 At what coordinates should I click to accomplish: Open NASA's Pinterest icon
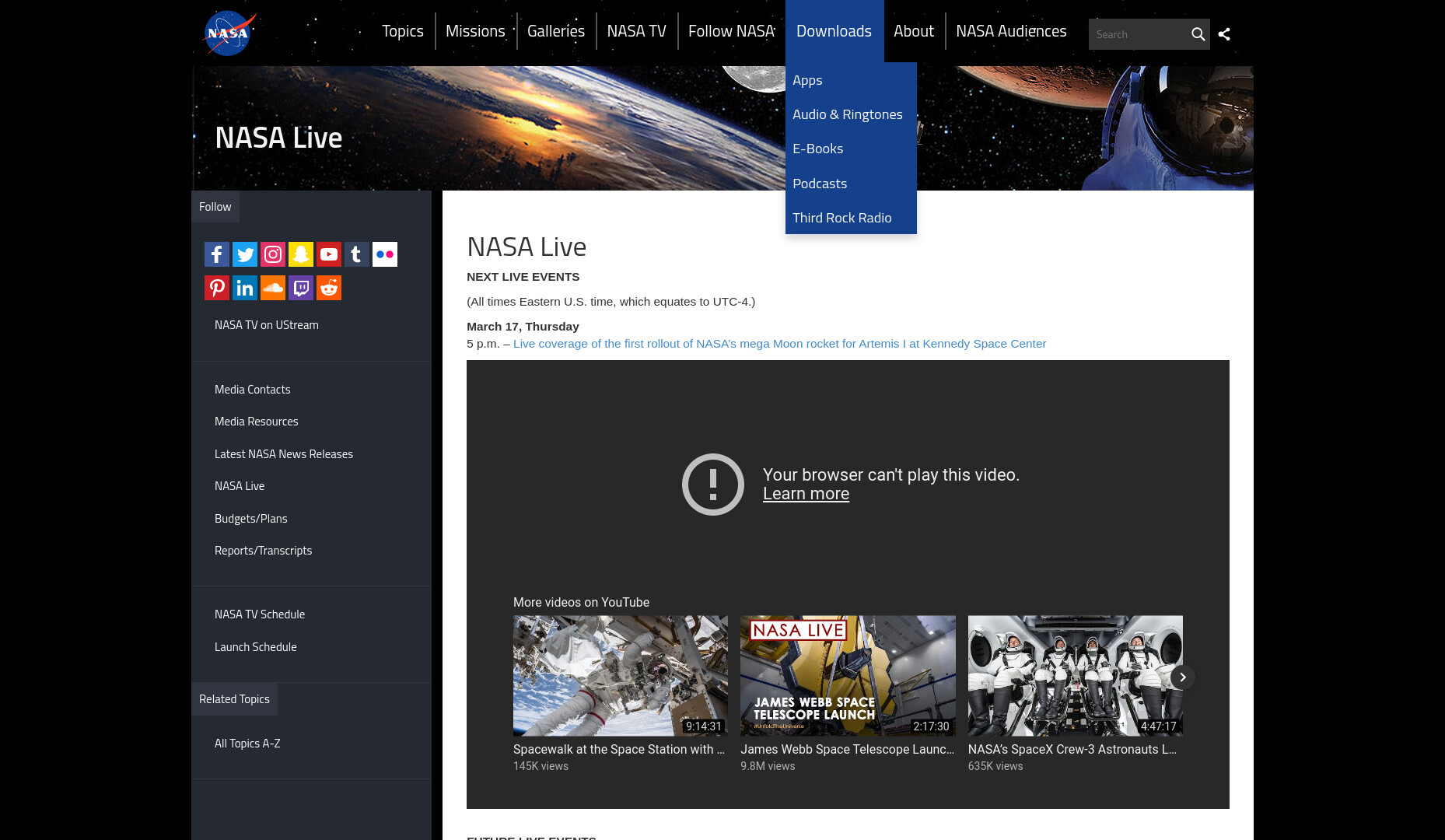(x=217, y=288)
